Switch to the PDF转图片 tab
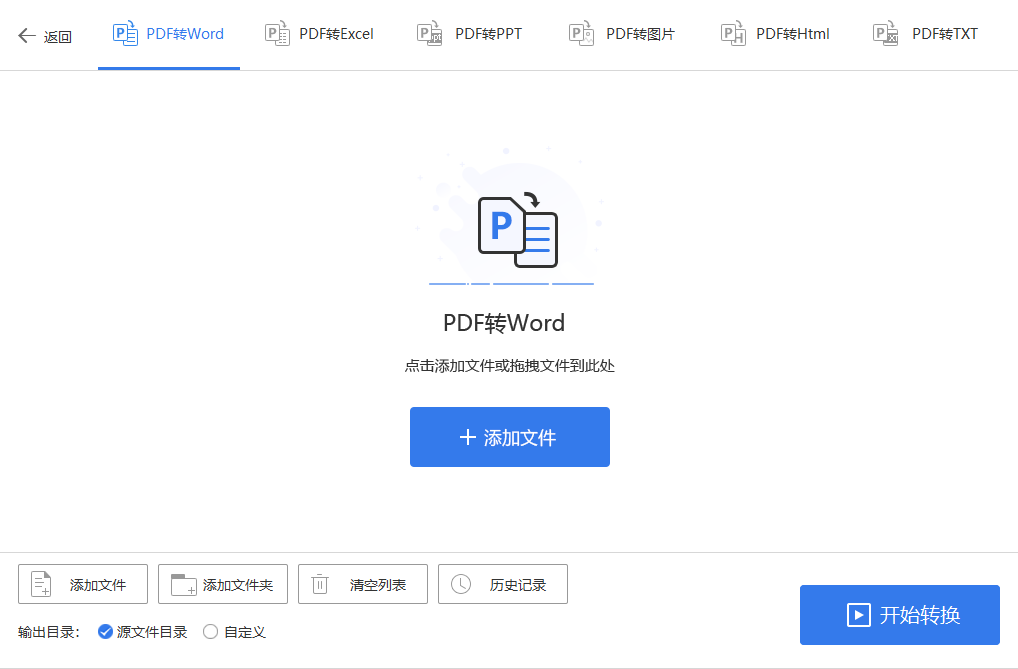 [622, 34]
